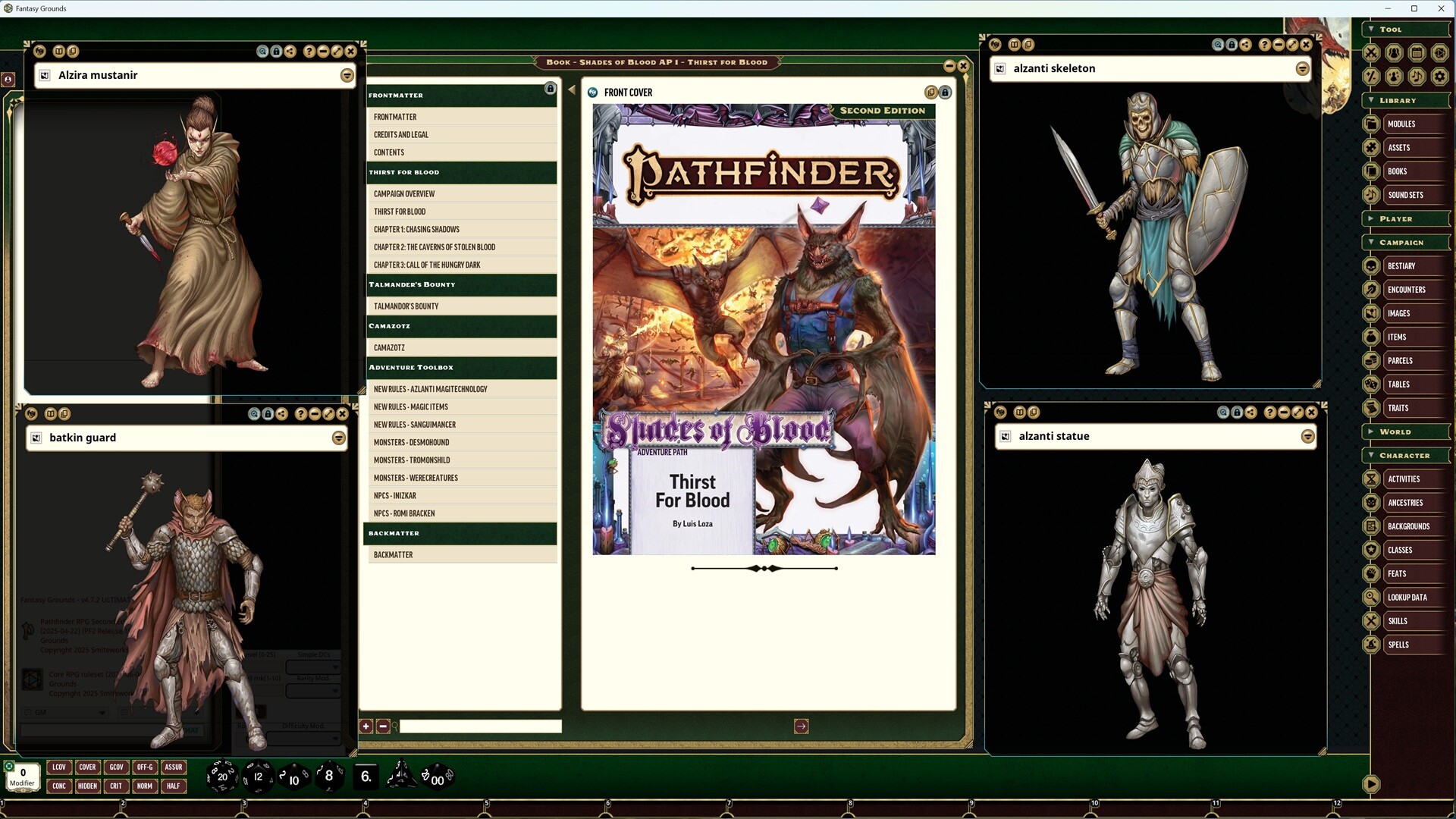Open the Party Sheet group icon
Viewport: 1456px width, 819px height.
click(x=1394, y=53)
